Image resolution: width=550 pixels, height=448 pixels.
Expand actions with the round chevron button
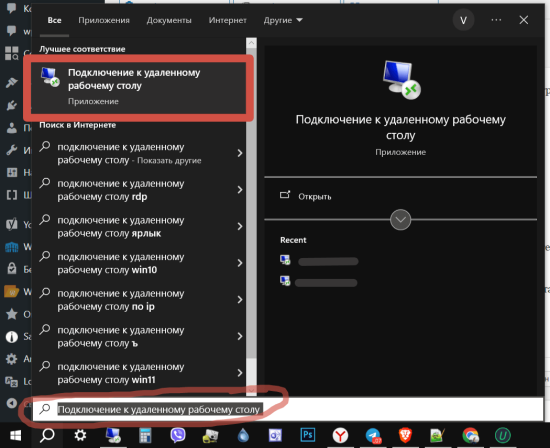coord(400,220)
